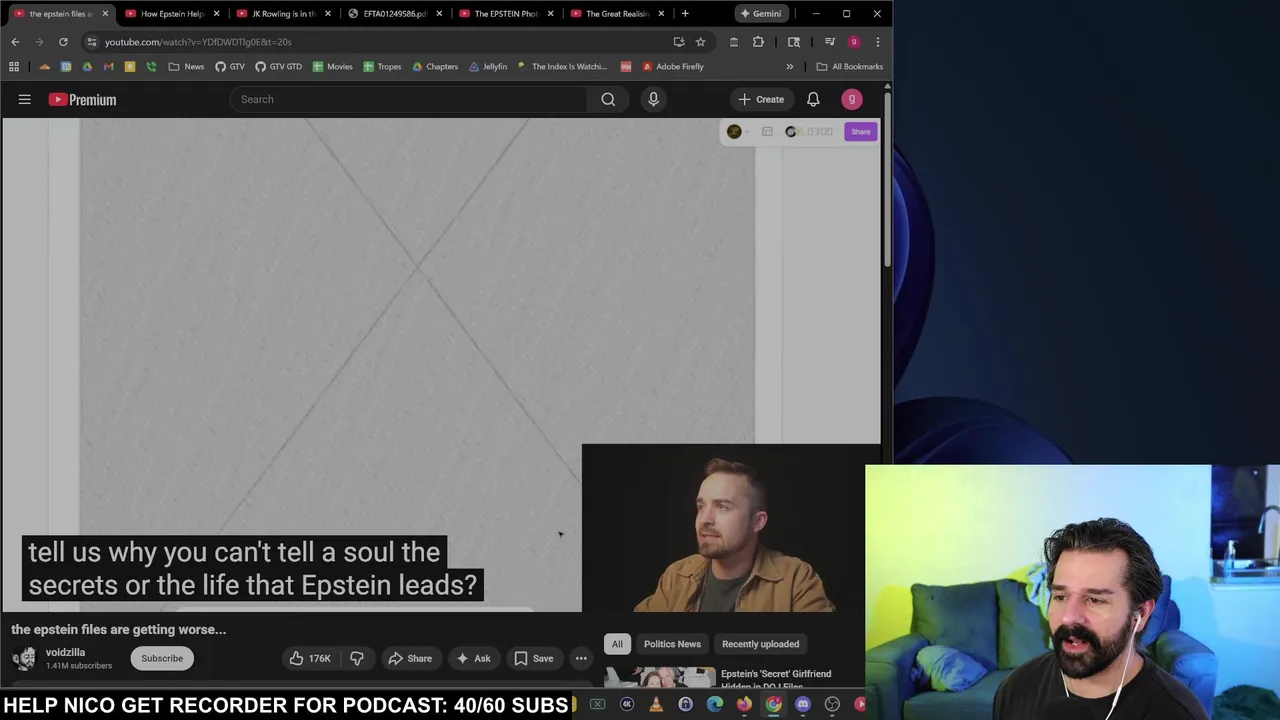Start voice search with microphone icon
This screenshot has width=1280, height=720.
click(x=653, y=99)
